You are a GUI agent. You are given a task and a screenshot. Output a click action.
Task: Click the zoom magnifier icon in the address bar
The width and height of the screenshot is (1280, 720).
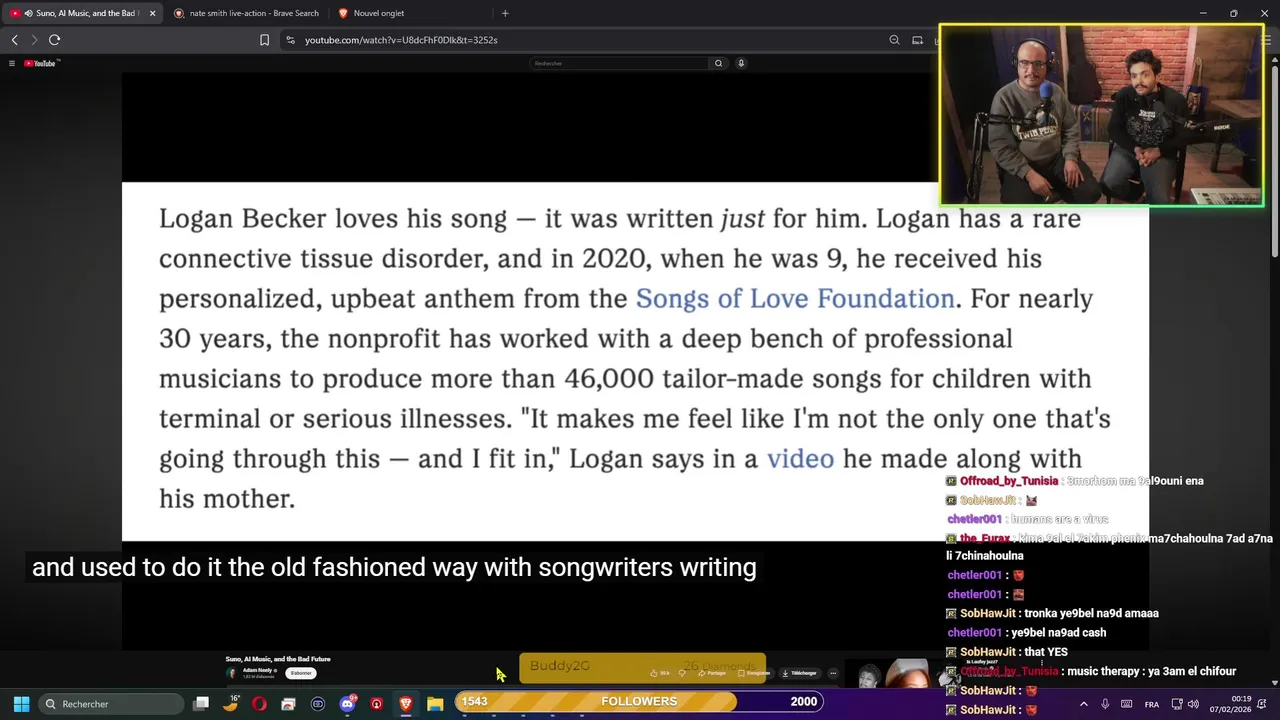coord(894,40)
